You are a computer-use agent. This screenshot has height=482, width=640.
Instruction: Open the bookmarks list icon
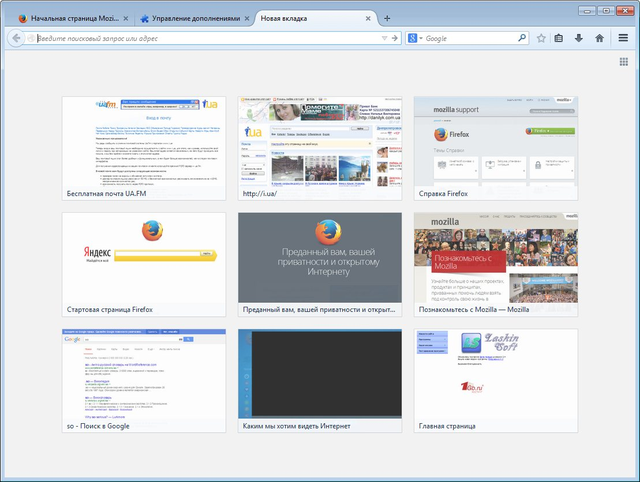coord(560,38)
